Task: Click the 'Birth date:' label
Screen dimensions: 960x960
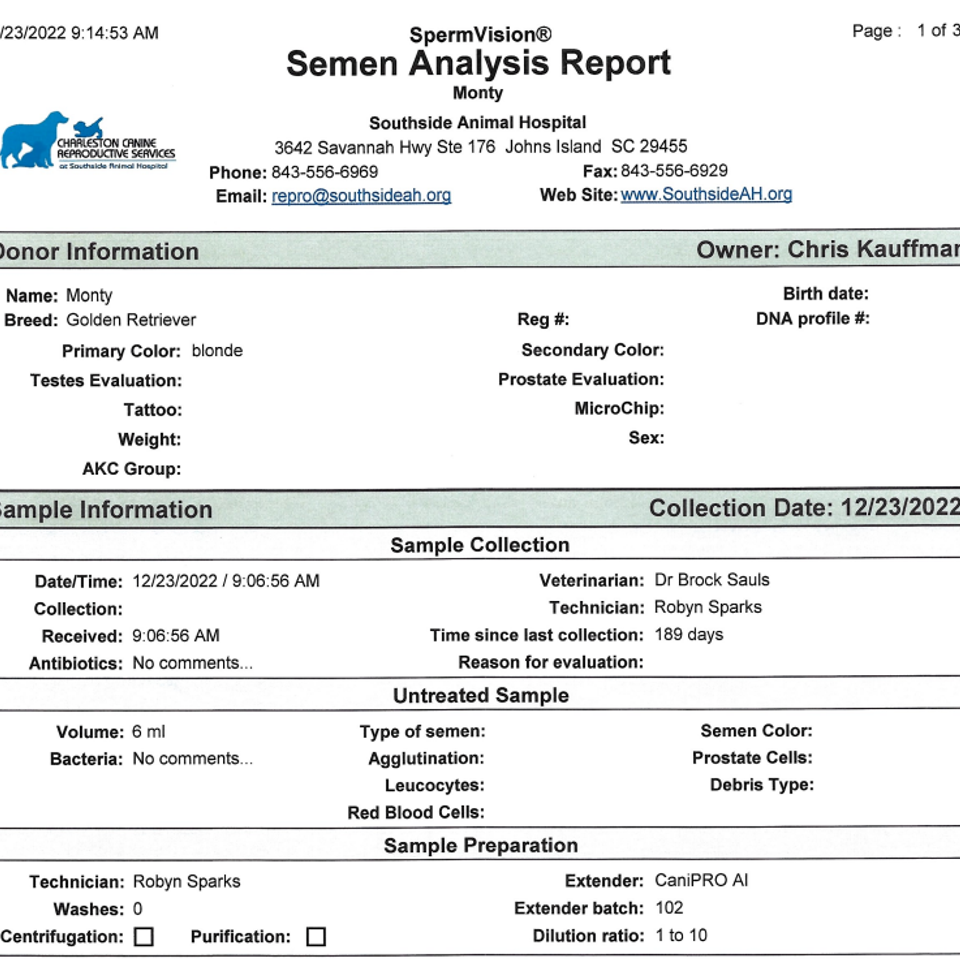Action: (826, 294)
